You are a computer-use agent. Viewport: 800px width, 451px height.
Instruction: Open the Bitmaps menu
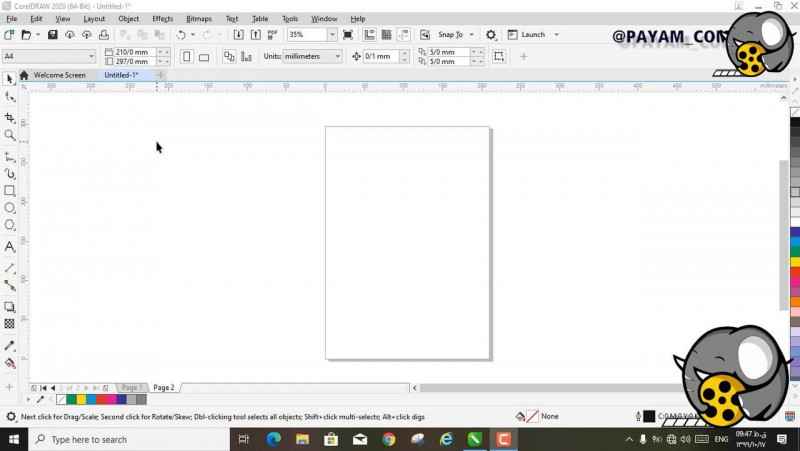pyautogui.click(x=199, y=19)
